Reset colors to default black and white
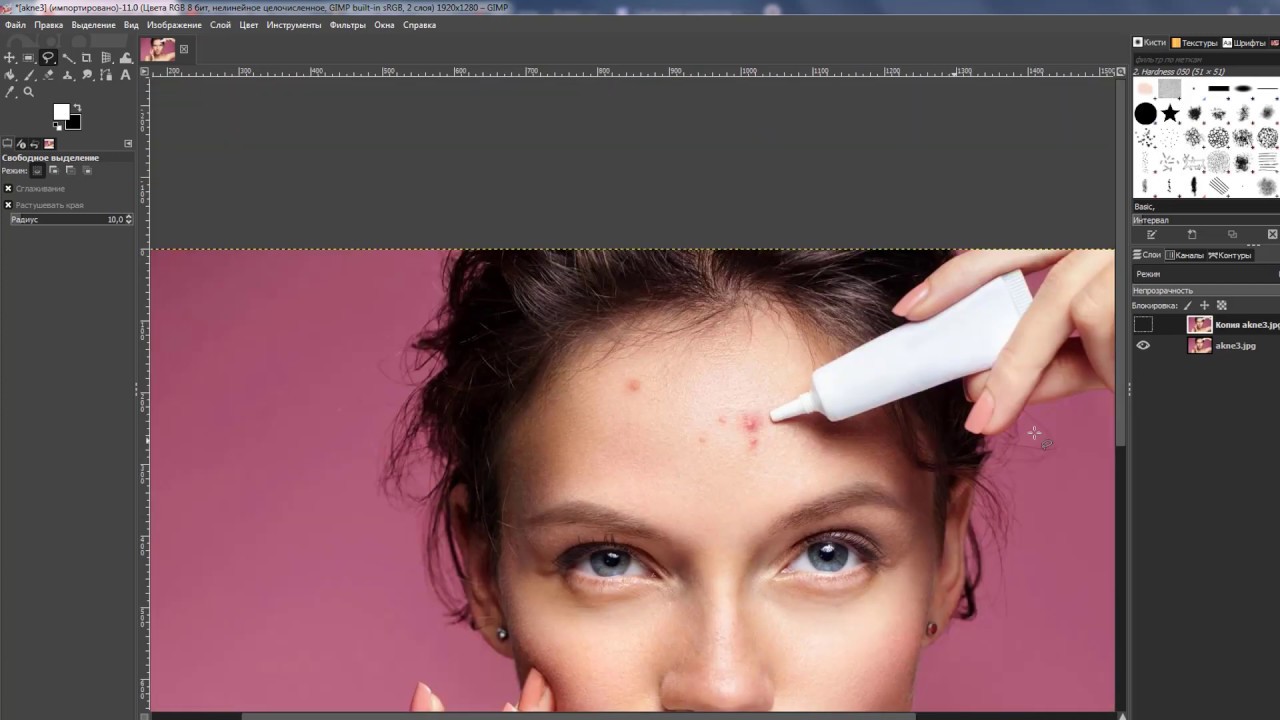The width and height of the screenshot is (1280, 720). pyautogui.click(x=57, y=126)
